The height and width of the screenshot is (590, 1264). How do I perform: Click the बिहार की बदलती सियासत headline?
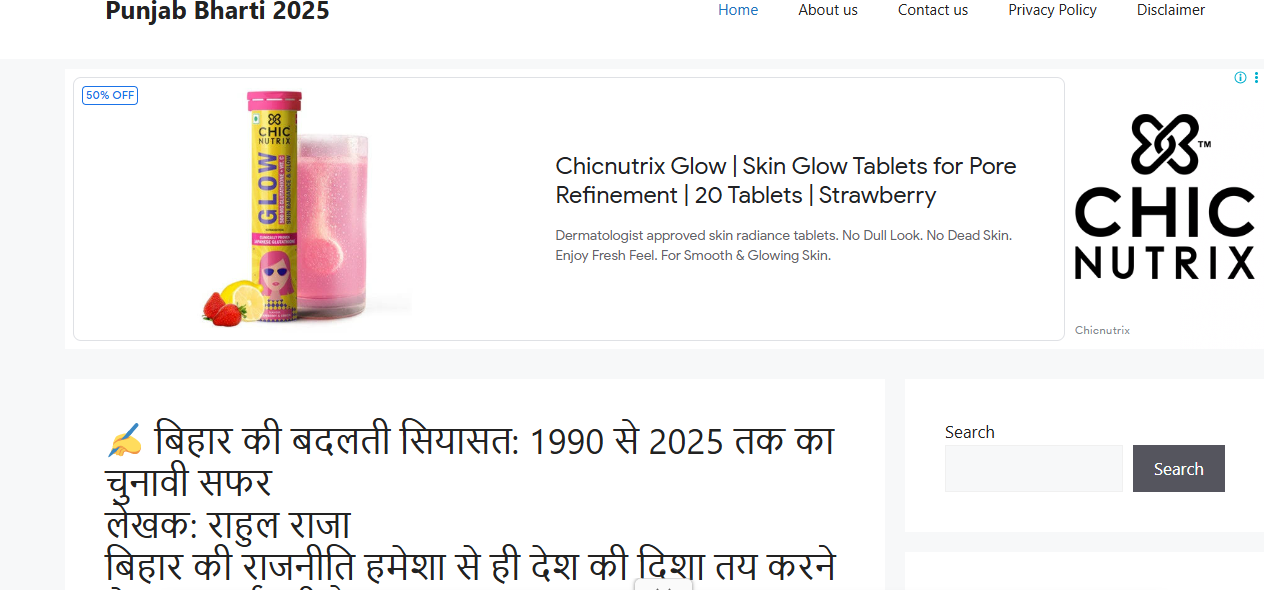[470, 461]
